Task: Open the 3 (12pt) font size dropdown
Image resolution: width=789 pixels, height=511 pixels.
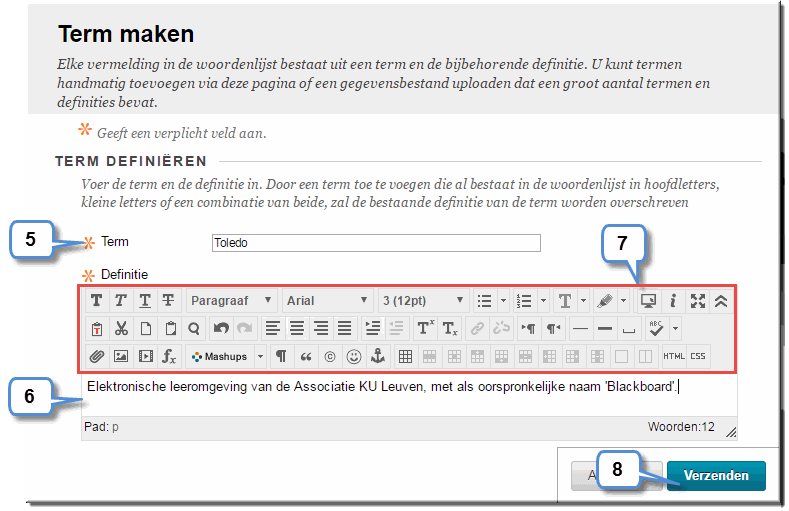Action: tap(423, 301)
